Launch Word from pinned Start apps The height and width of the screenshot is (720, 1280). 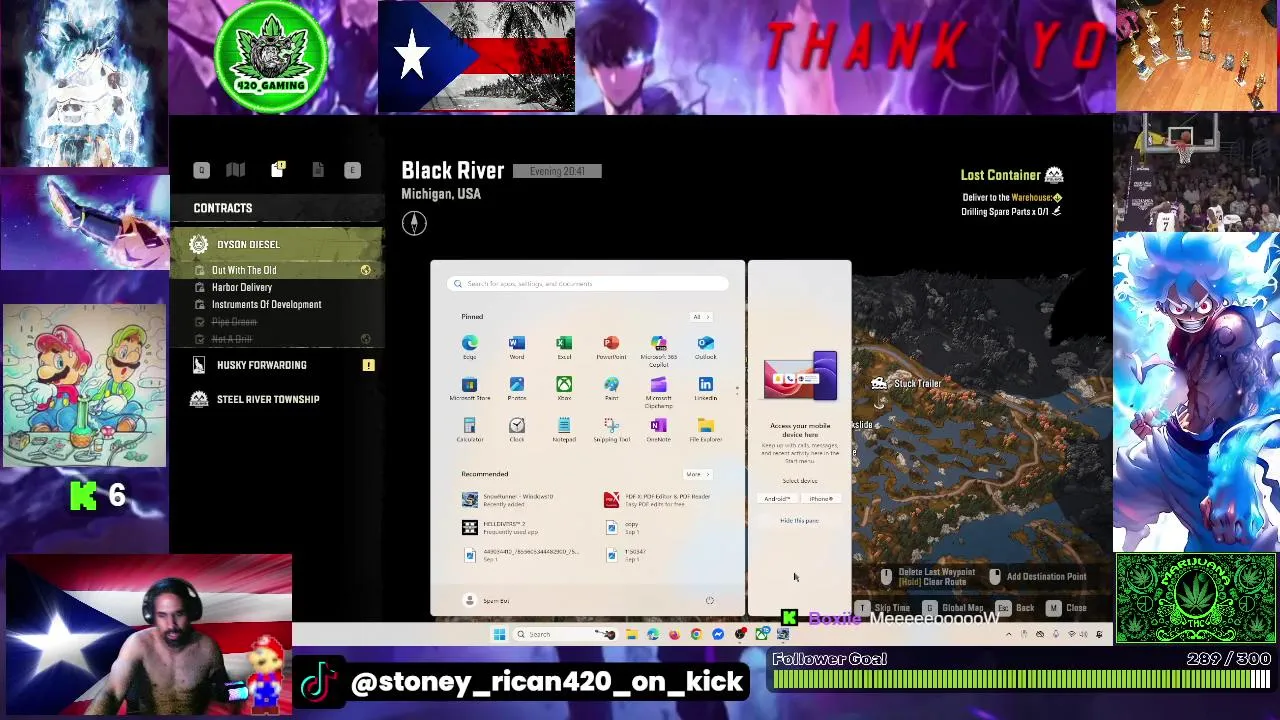(517, 347)
